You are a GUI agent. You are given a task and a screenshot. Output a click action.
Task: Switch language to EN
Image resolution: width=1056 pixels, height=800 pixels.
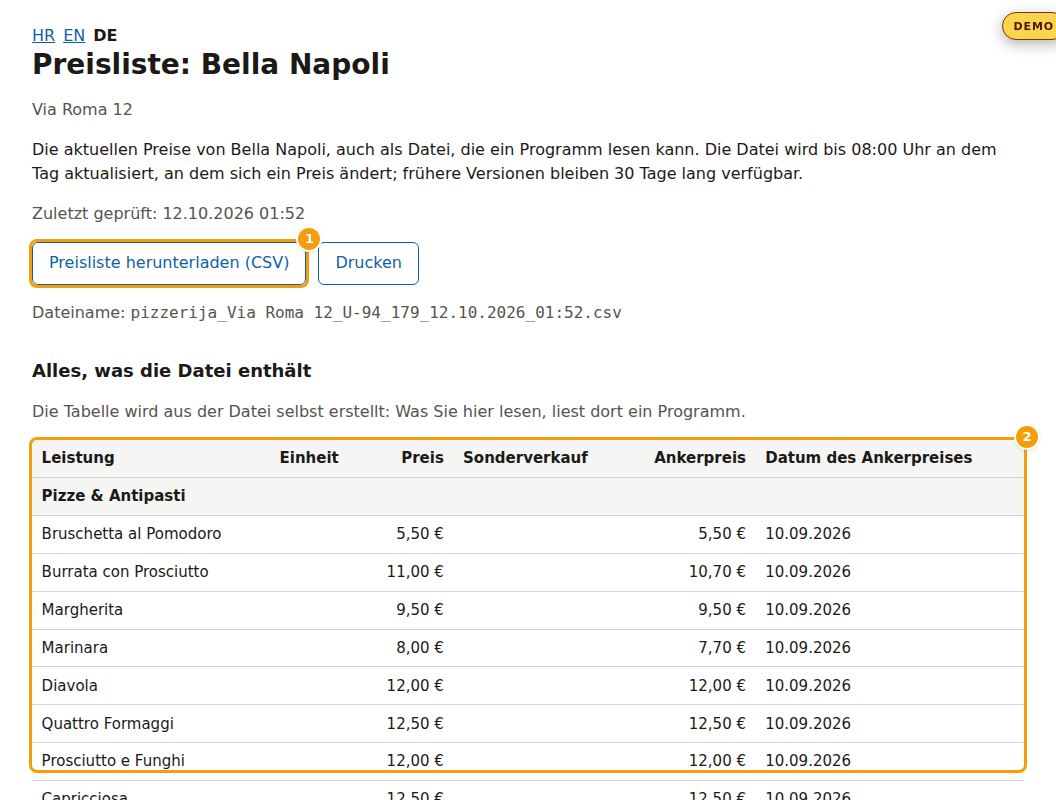click(x=74, y=35)
